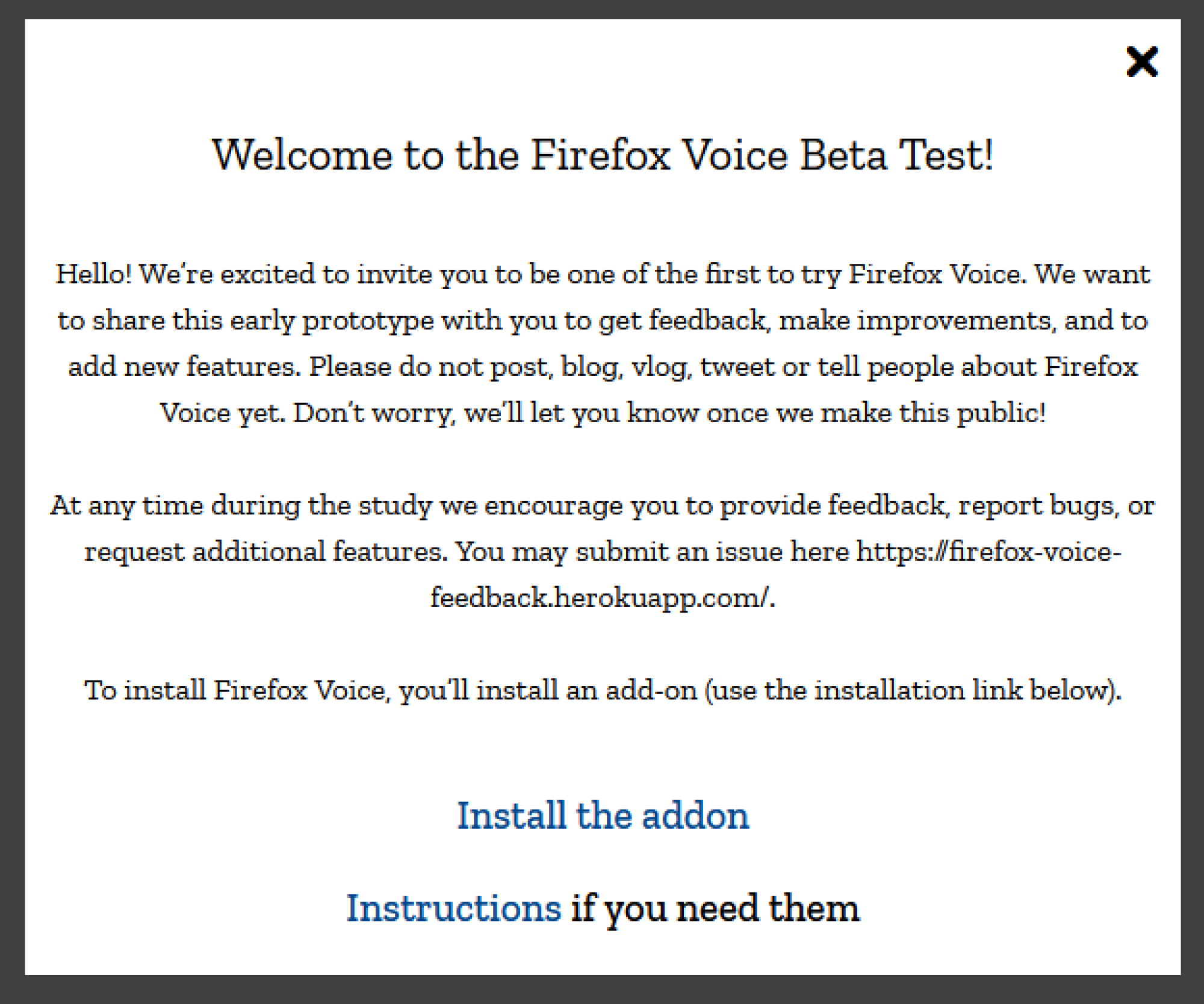Close the welcome dialog with the X
Image resolution: width=1204 pixels, height=1004 pixels.
[x=1141, y=61]
